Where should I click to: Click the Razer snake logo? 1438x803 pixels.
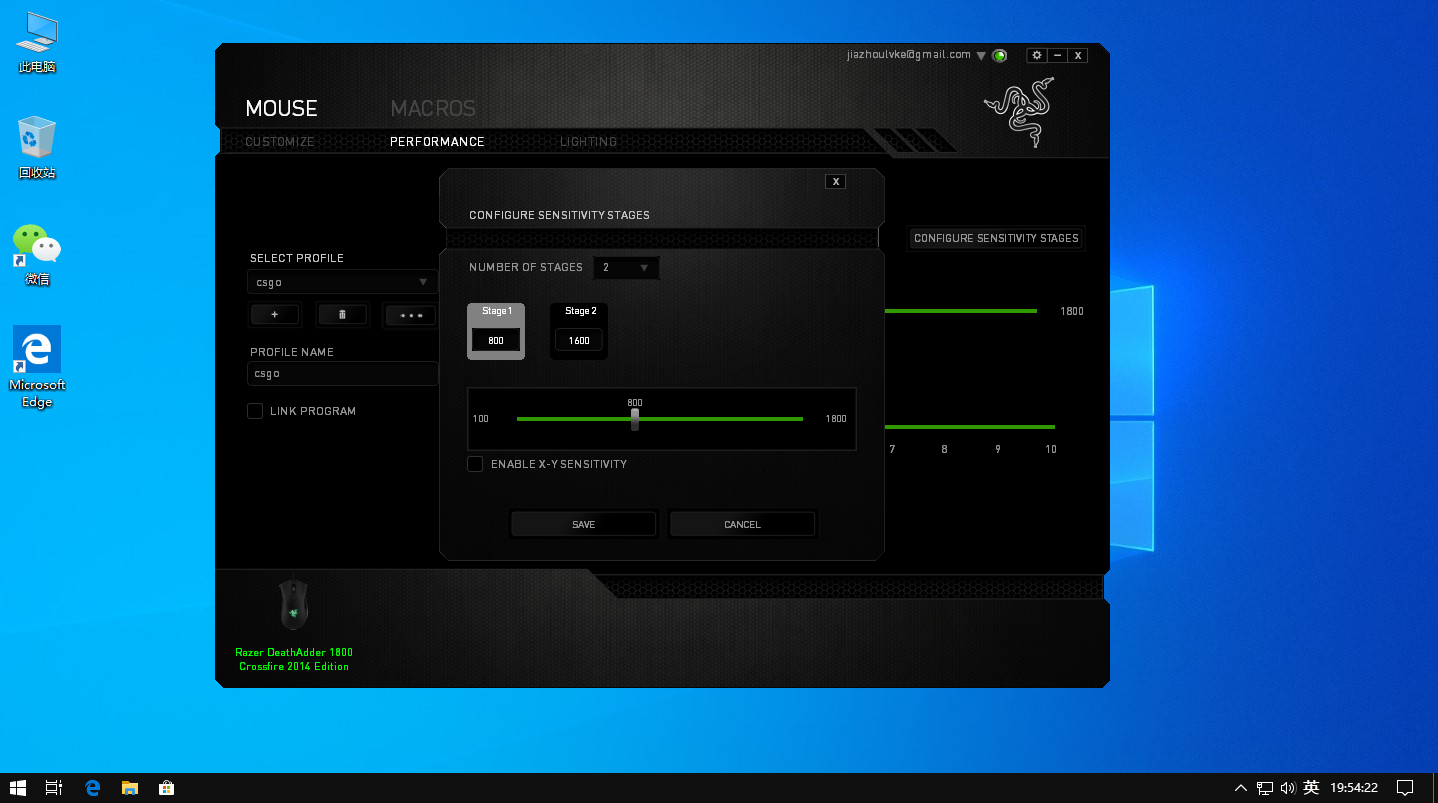[x=1020, y=111]
